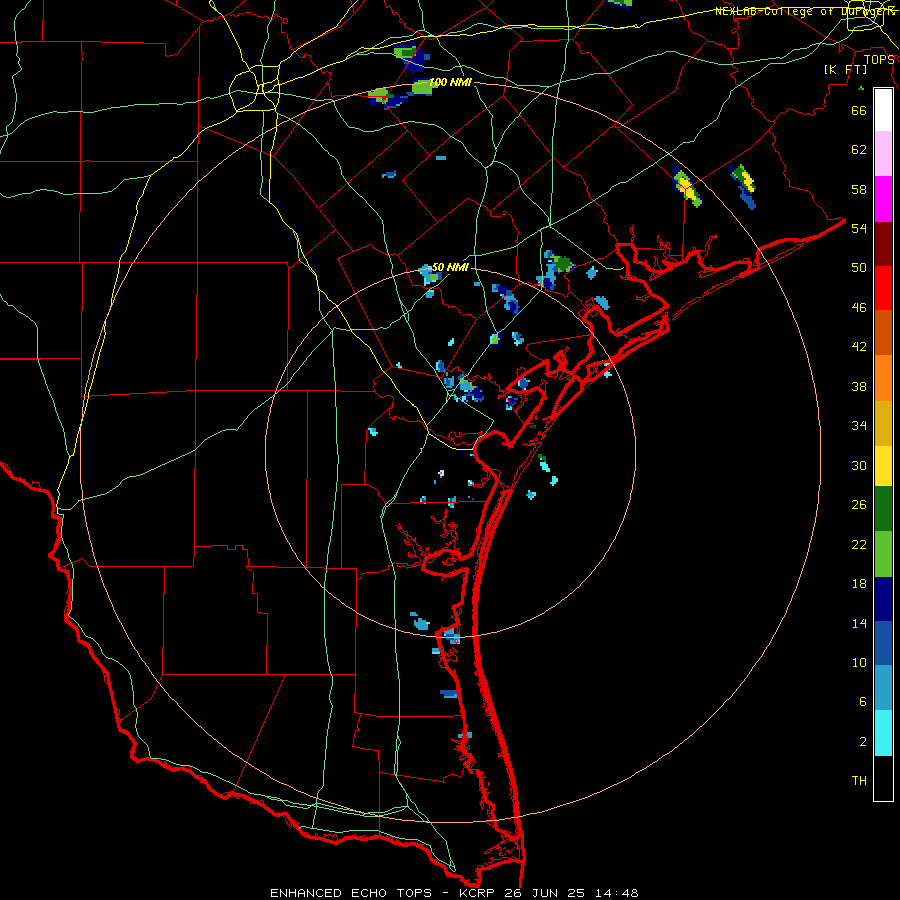Choose the cyan legend swatch
Image resolution: width=900 pixels, height=900 pixels.
[883, 733]
